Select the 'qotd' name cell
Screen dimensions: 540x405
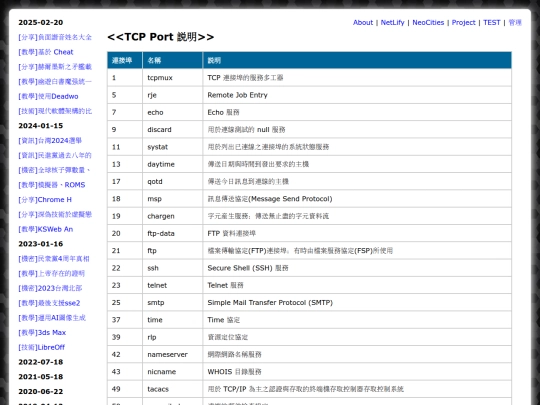coord(173,181)
